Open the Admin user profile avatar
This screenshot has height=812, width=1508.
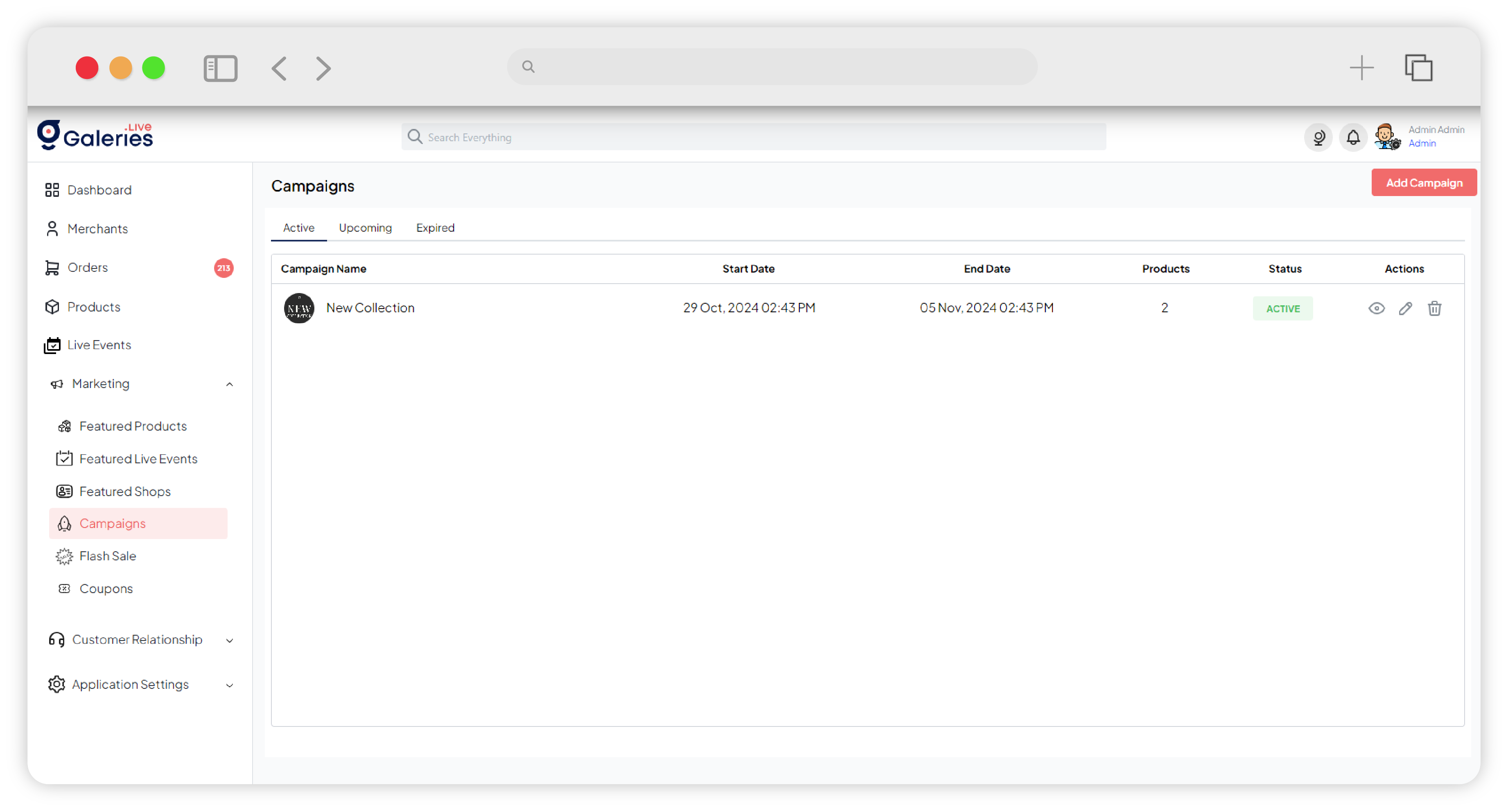point(1386,137)
